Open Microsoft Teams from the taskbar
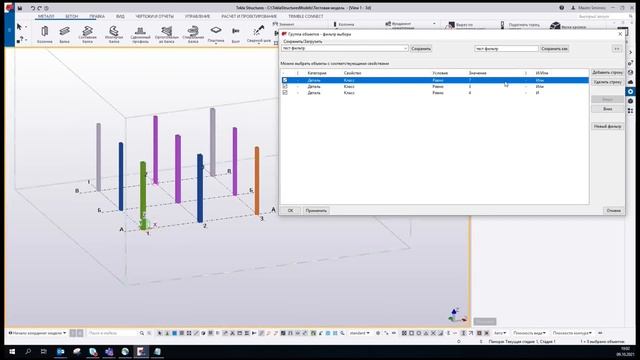Screen dimensions: 640x360 tap(109, 351)
